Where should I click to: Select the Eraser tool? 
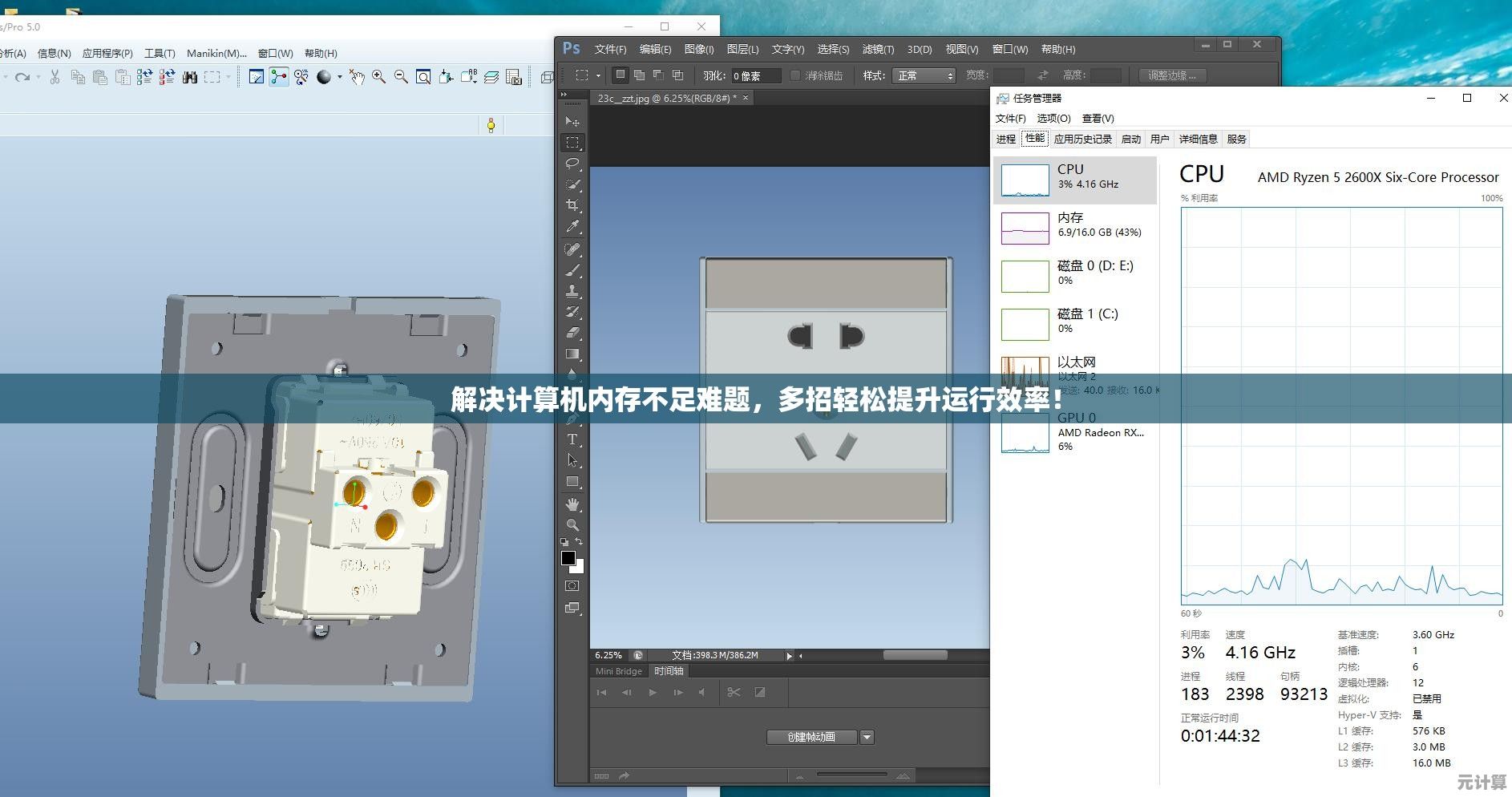tap(572, 333)
